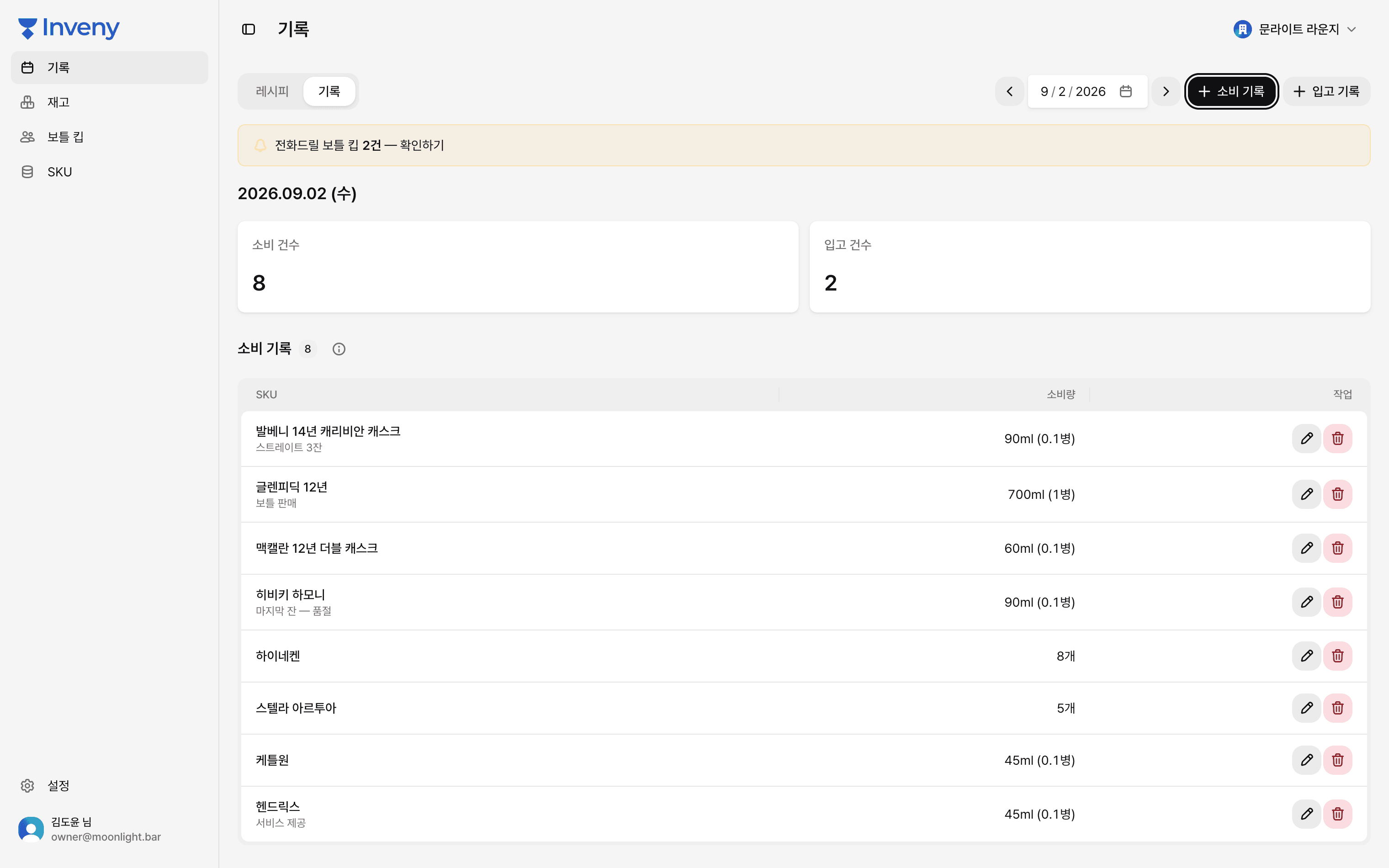Edit the 글렌피딕 12년 record
Viewport: 1389px width, 868px height.
[1306, 494]
